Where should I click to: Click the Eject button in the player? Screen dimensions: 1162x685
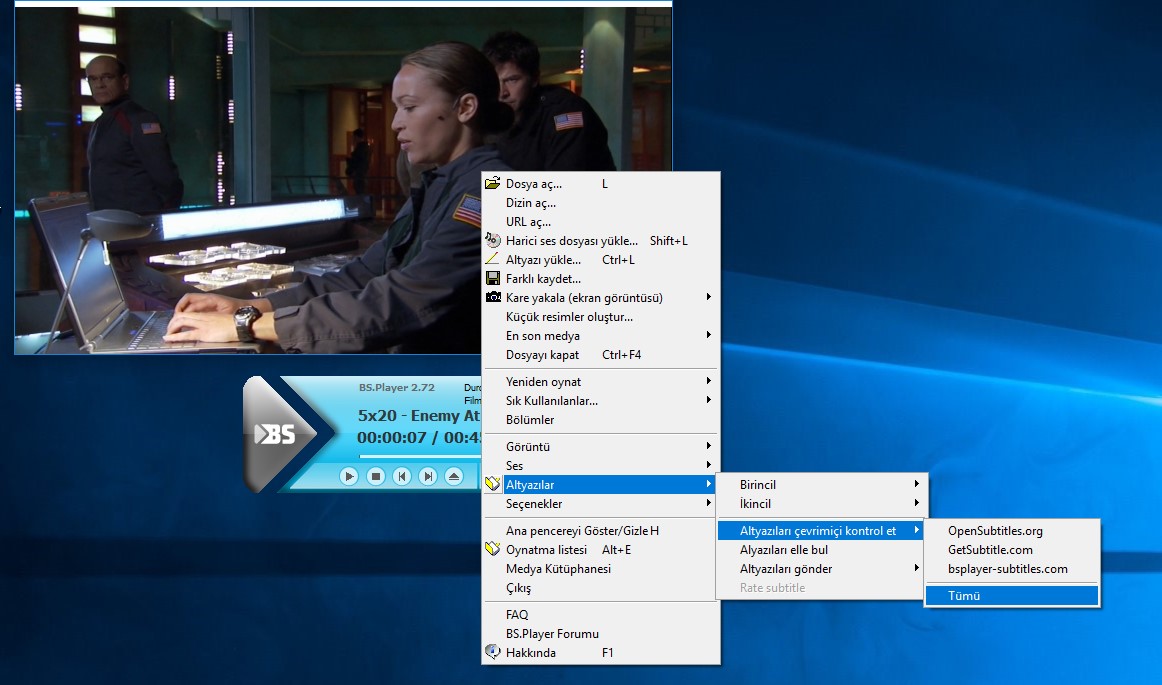tap(454, 477)
